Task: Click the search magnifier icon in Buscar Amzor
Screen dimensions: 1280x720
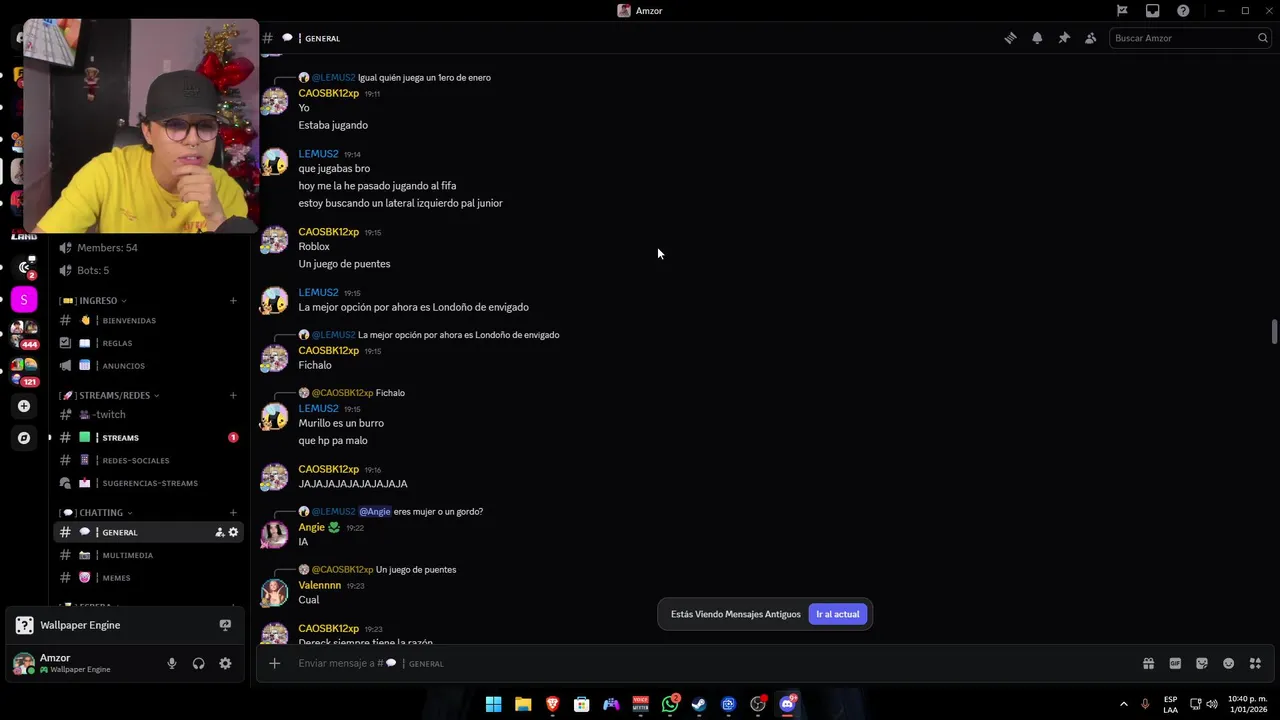Action: click(1263, 38)
